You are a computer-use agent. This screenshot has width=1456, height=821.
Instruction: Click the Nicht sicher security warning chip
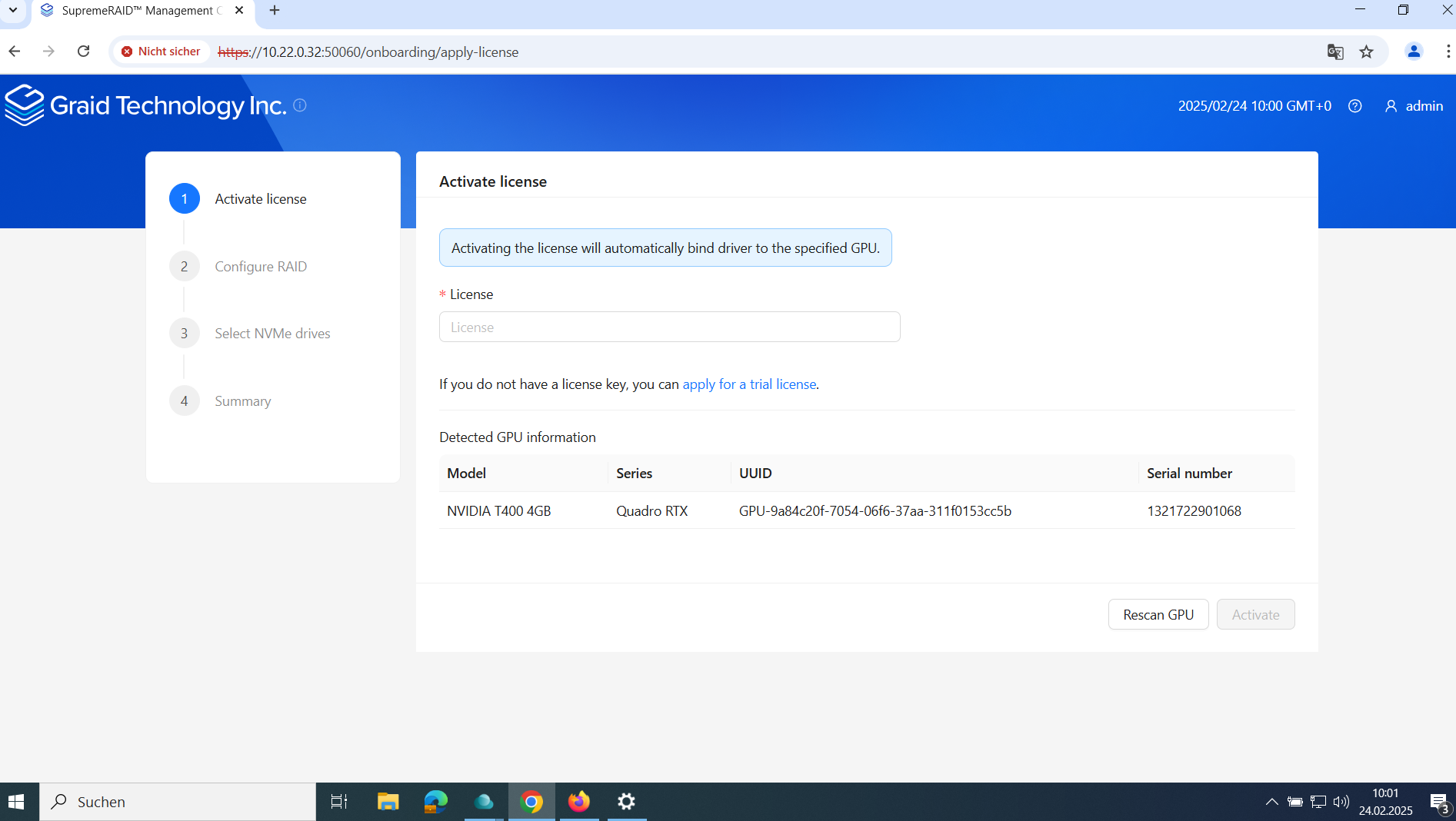tap(161, 52)
